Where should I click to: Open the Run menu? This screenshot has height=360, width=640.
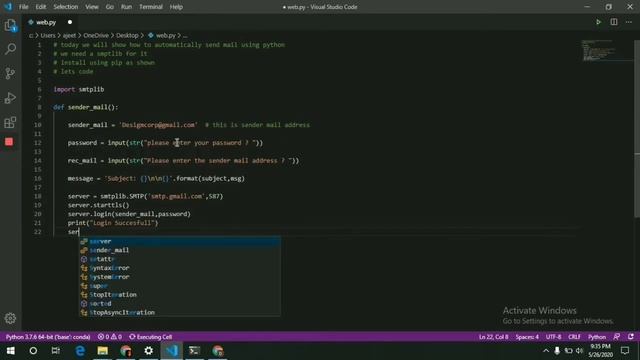click(127, 7)
